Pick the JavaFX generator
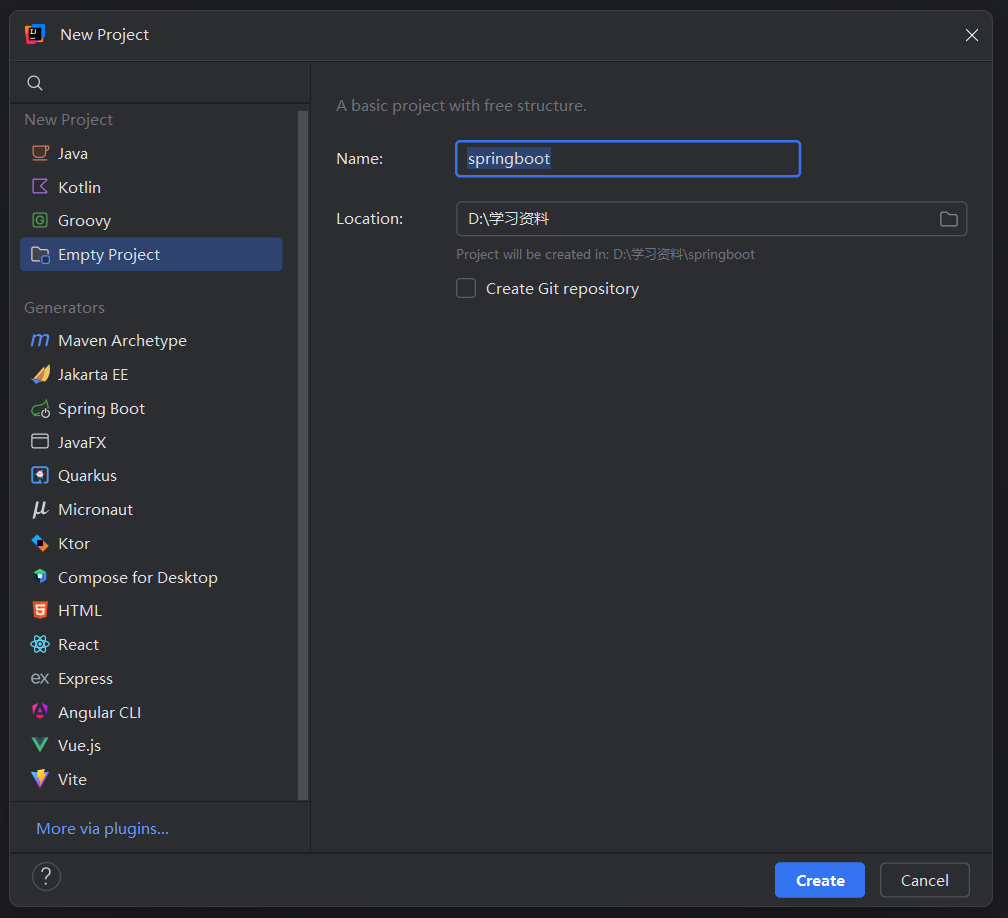The width and height of the screenshot is (1008, 918). 151,442
